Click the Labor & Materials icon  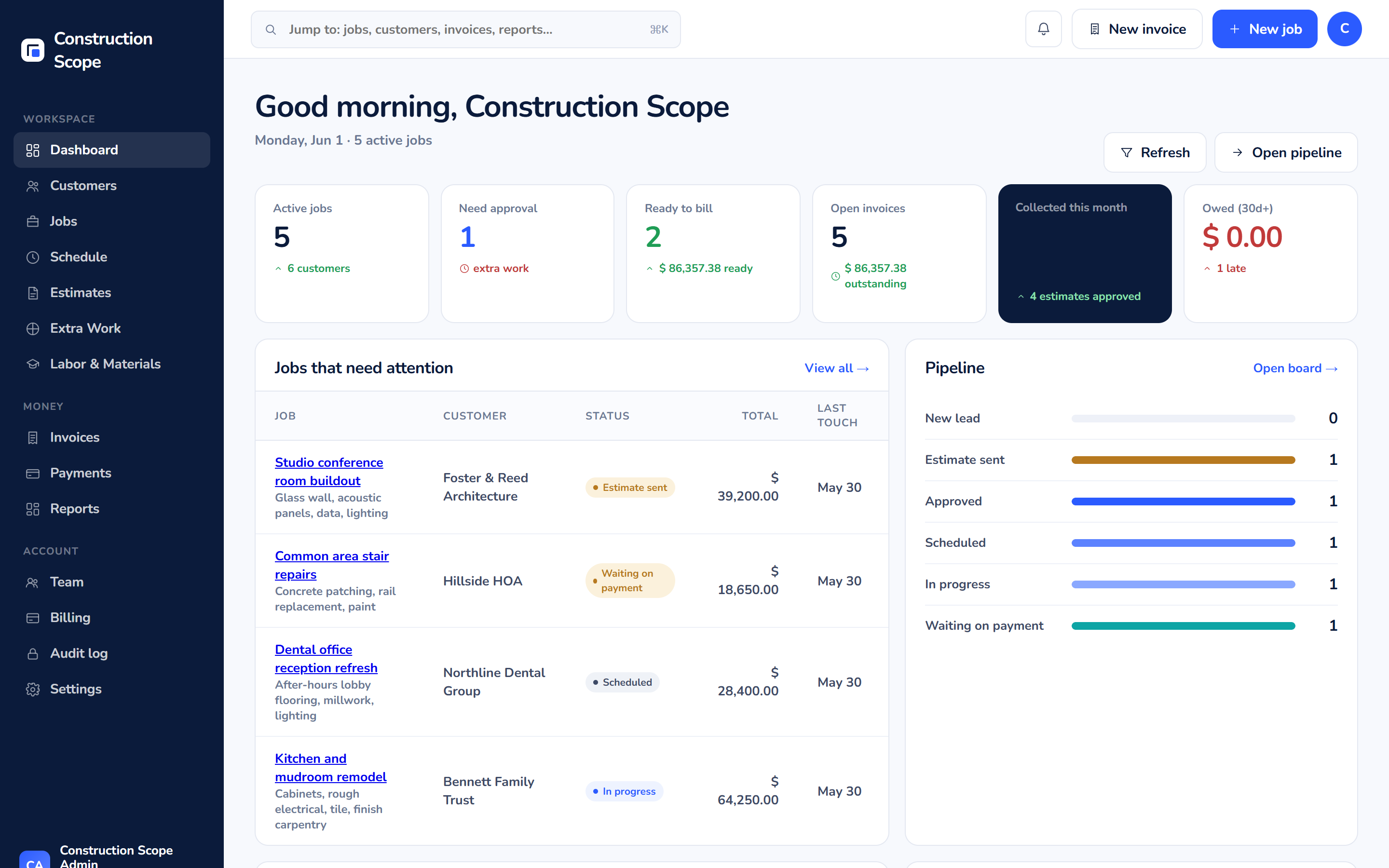(33, 364)
